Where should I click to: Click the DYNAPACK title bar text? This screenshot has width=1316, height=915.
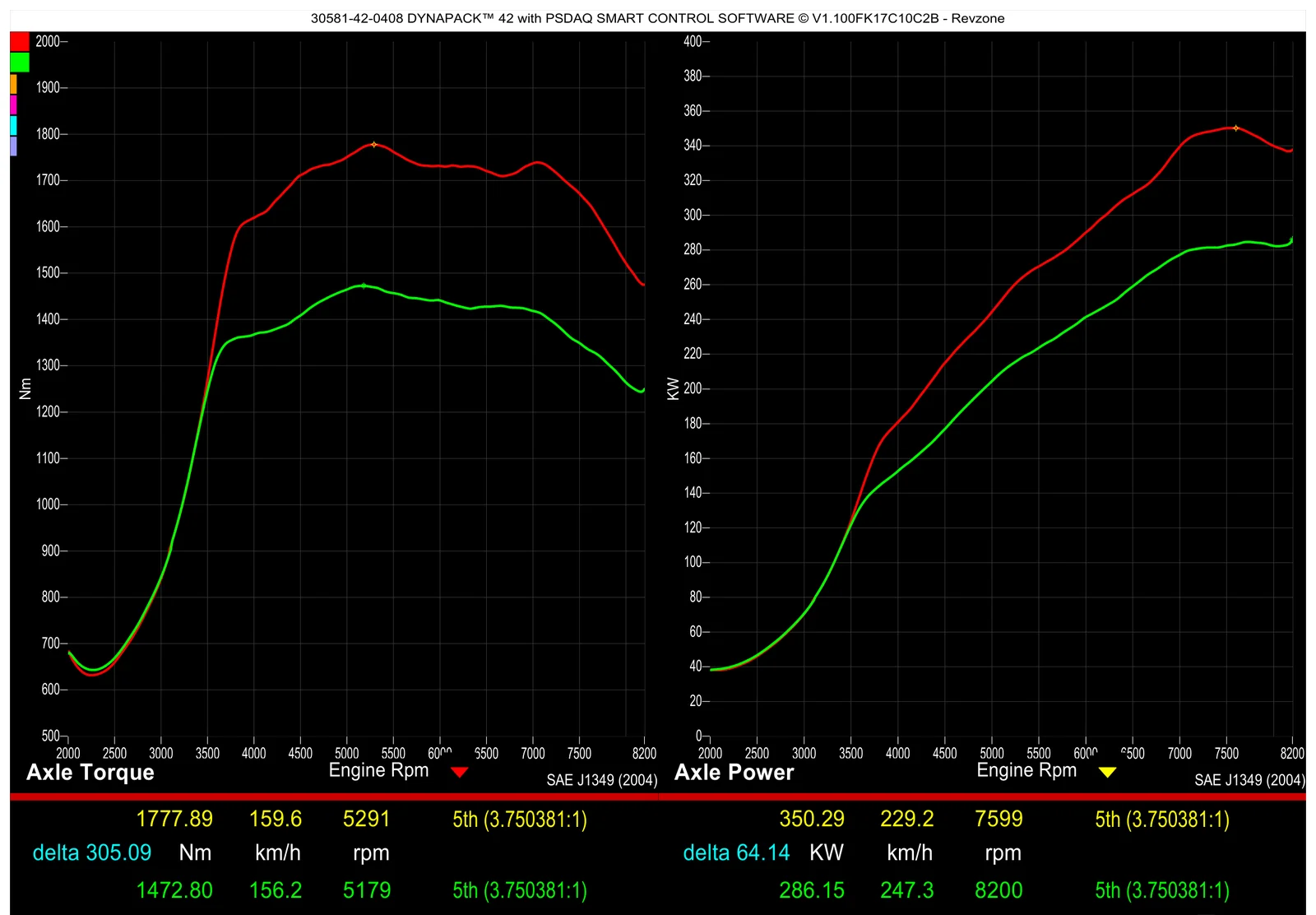658,18
